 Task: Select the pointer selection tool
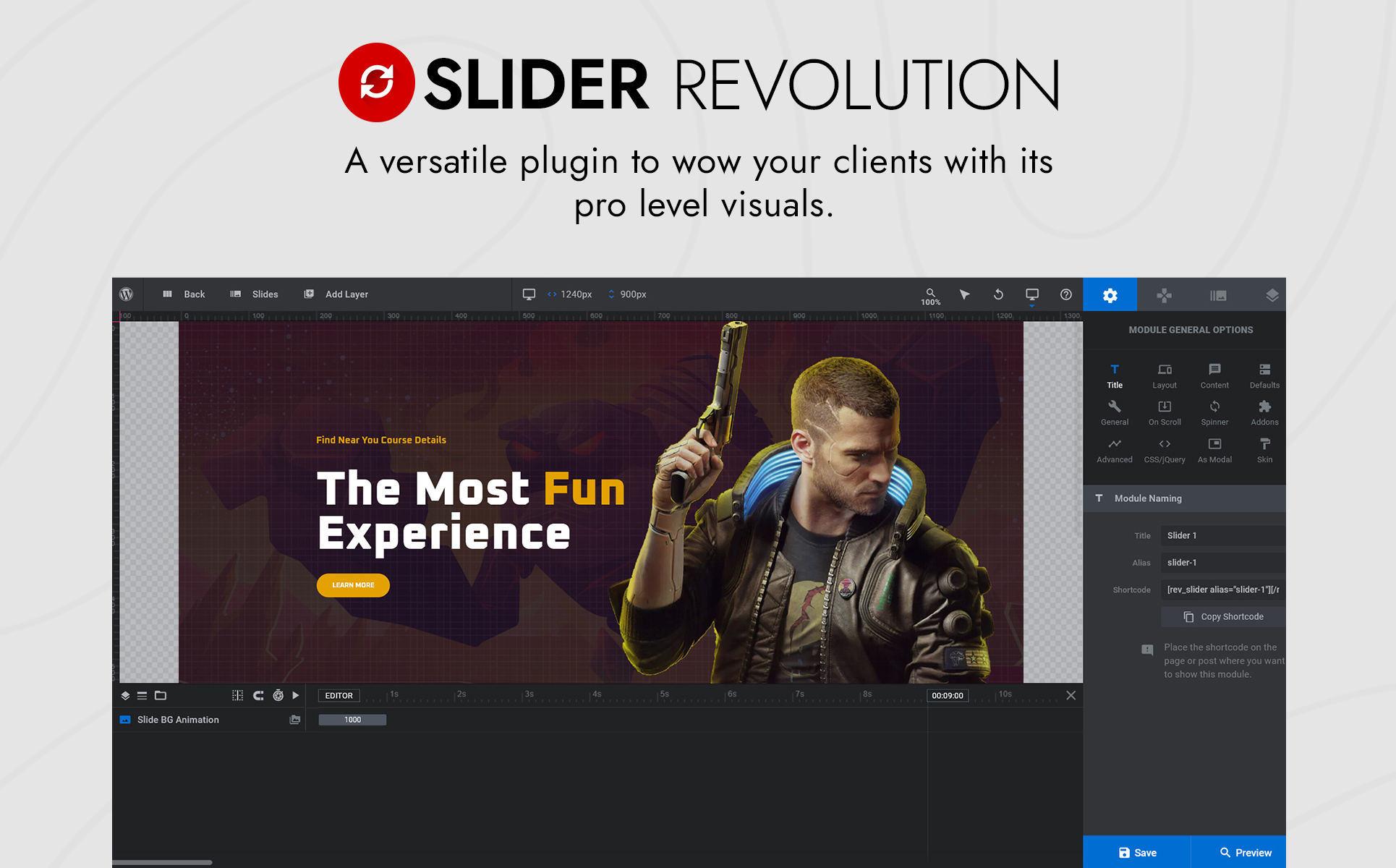click(x=964, y=294)
